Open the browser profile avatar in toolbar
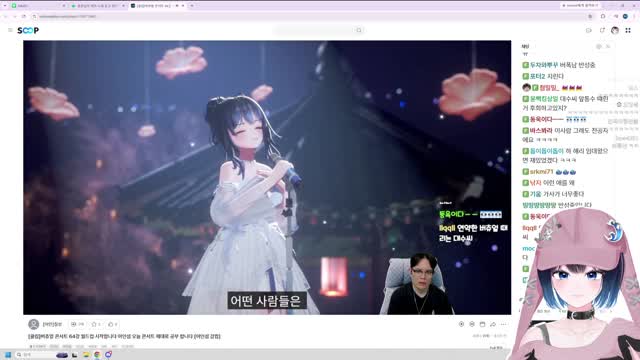Viewport: 640px width, 360px height. click(x=625, y=16)
